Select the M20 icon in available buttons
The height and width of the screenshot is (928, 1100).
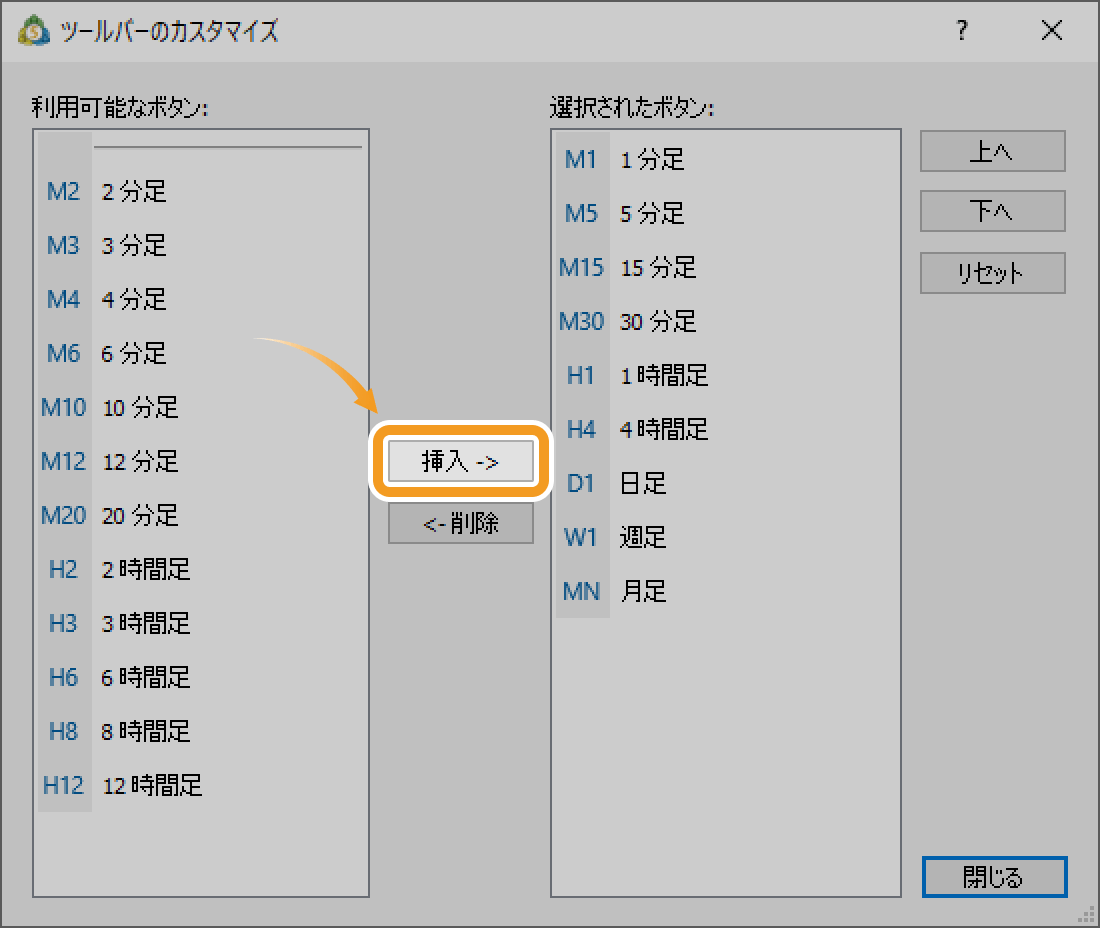click(64, 516)
